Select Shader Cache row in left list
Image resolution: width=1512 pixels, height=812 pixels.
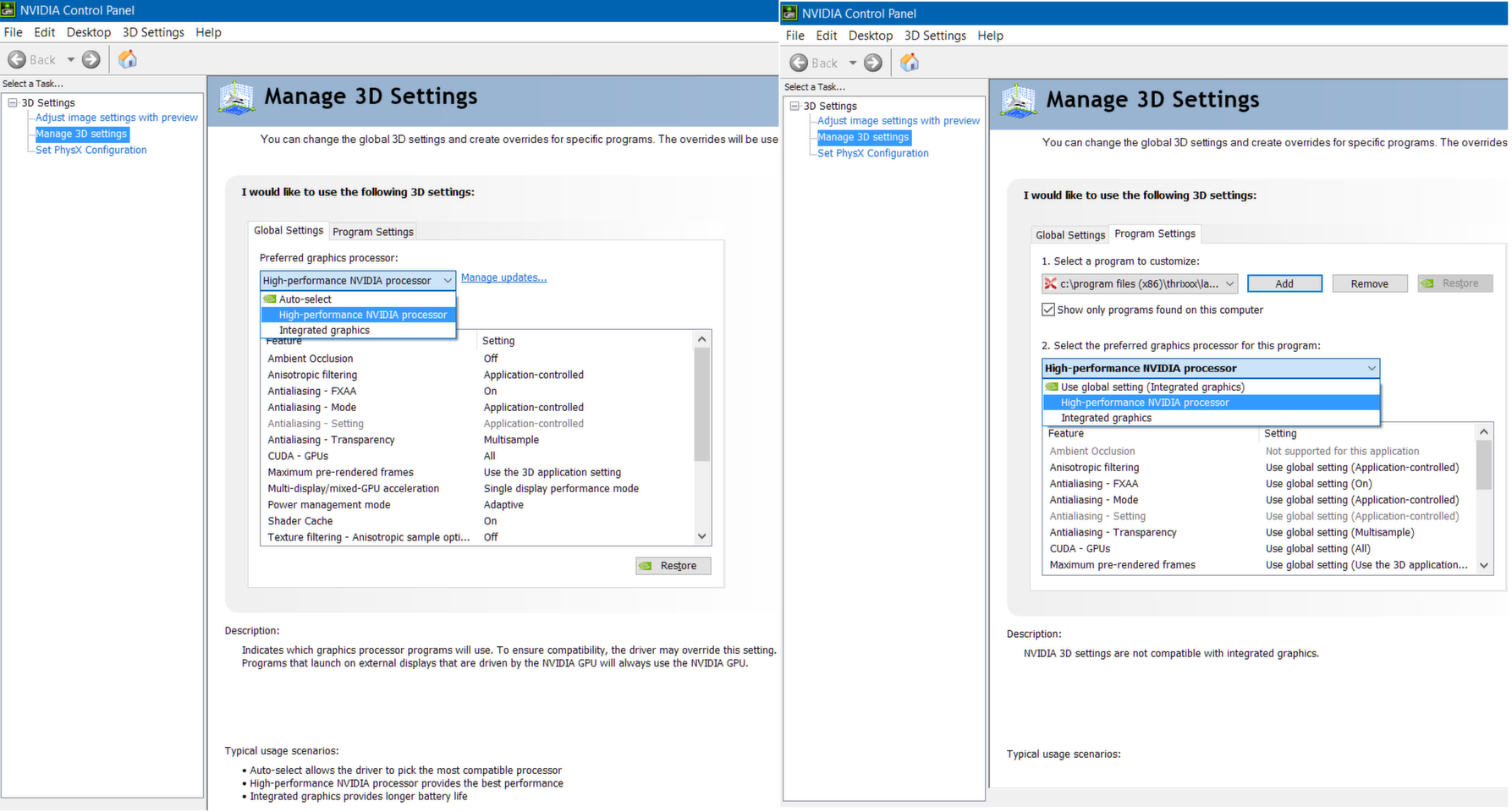[477, 521]
